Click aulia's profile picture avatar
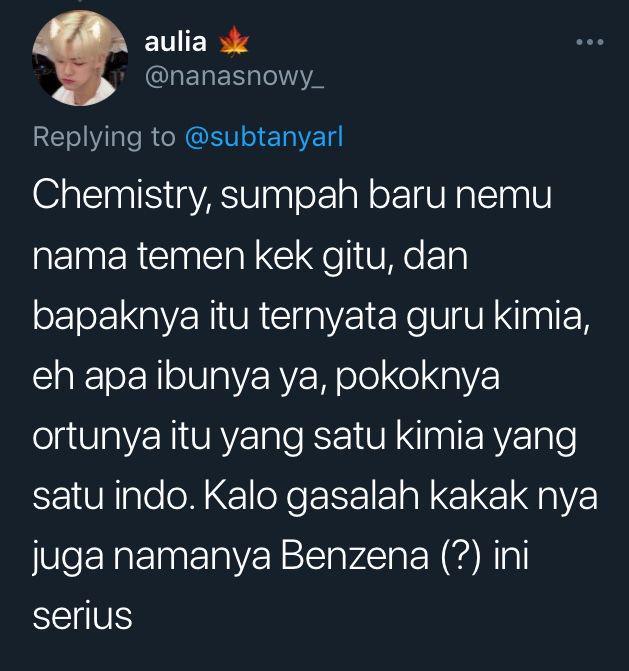Viewport: 629px width, 671px height. point(80,58)
